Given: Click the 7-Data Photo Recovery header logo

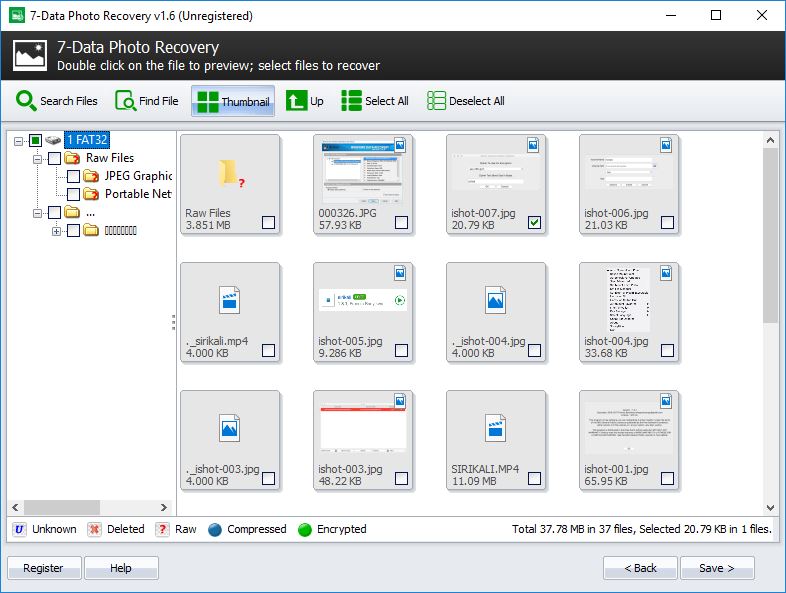Looking at the screenshot, I should click(x=30, y=55).
